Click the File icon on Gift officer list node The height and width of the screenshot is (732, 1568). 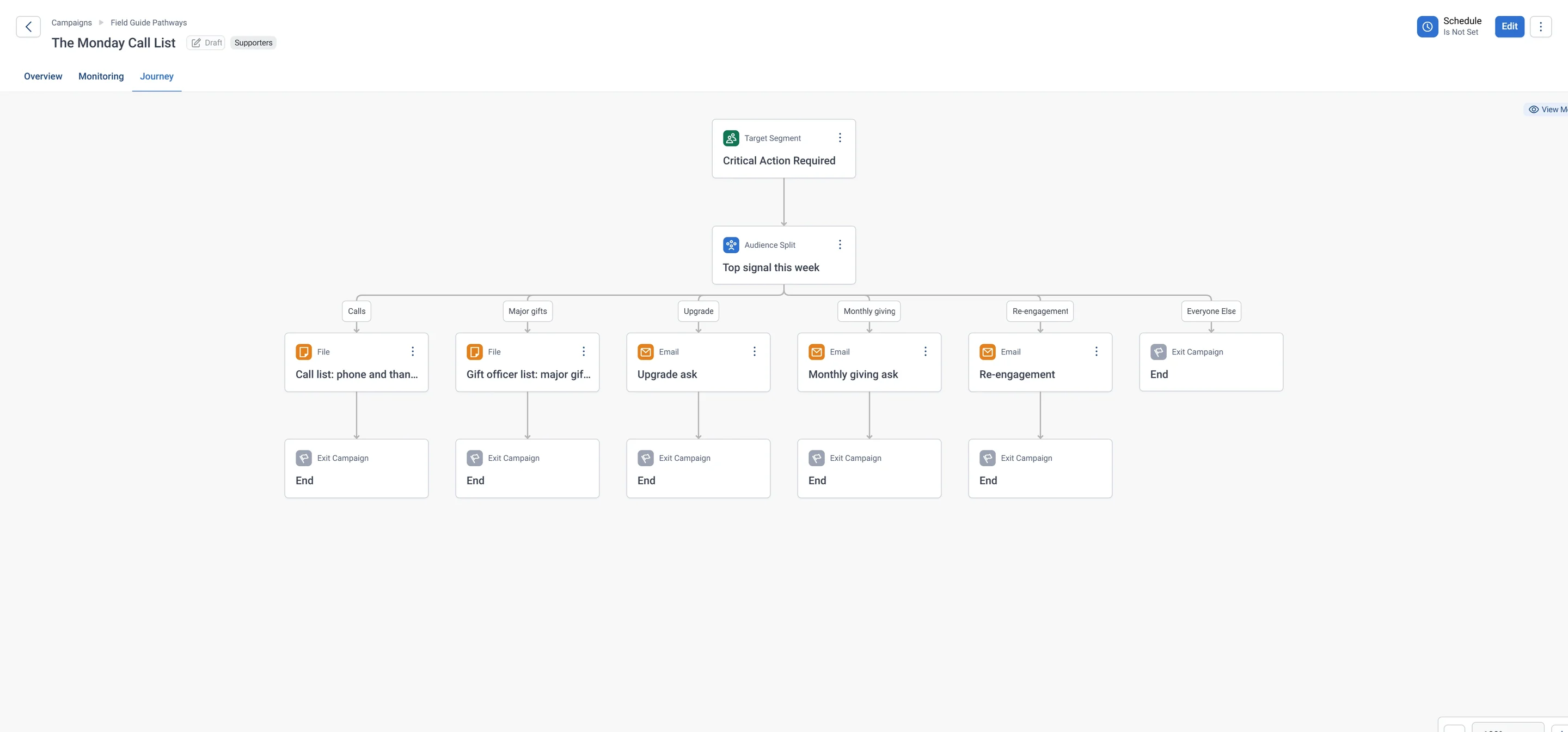[475, 352]
